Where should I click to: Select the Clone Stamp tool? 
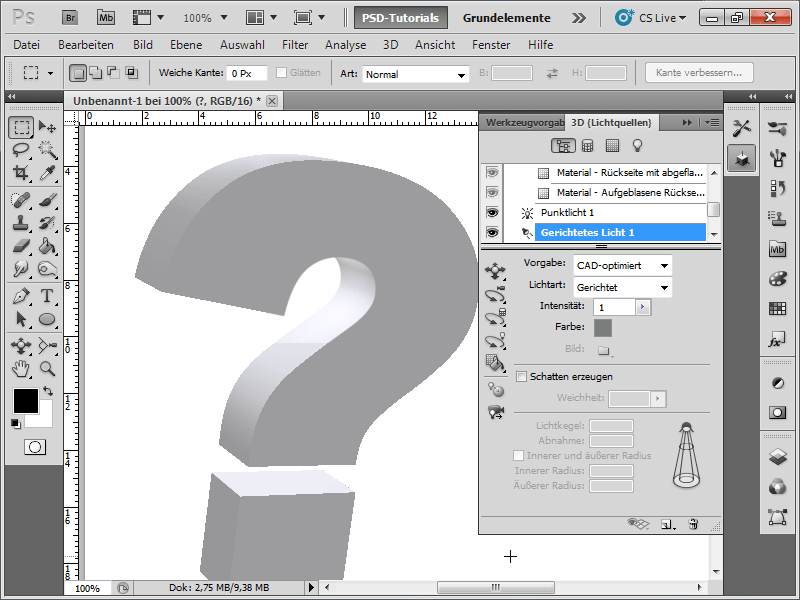(21, 223)
